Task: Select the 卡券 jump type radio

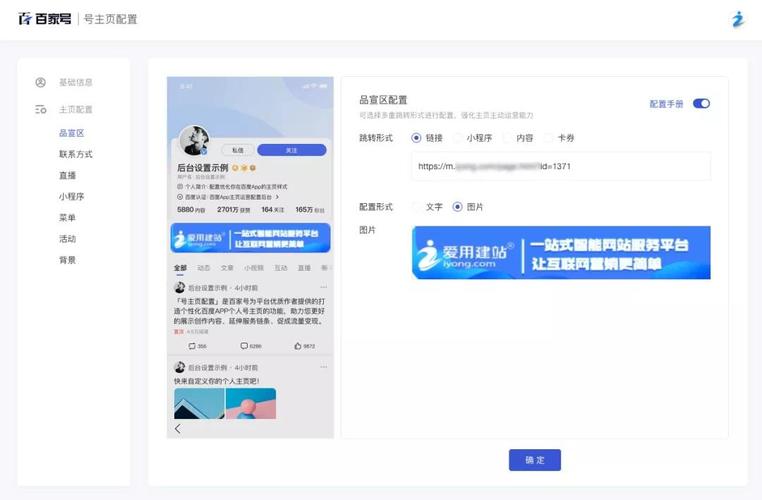Action: pyautogui.click(x=548, y=138)
